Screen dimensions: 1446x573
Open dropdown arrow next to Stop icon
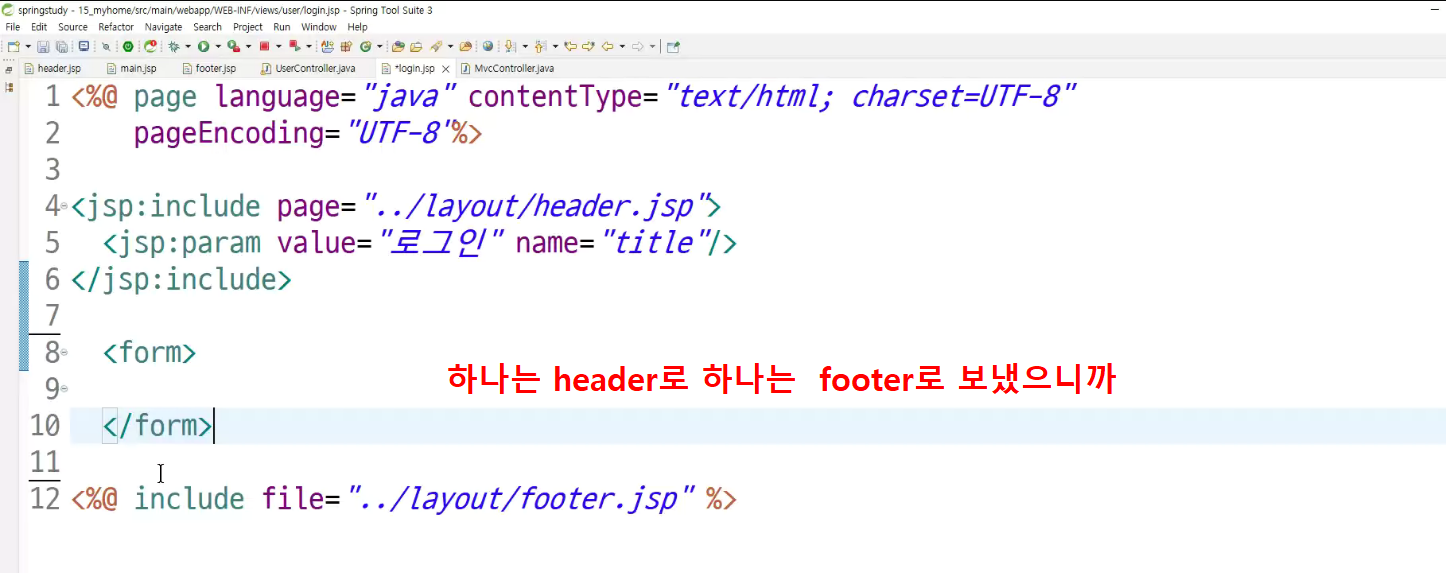[x=279, y=46]
